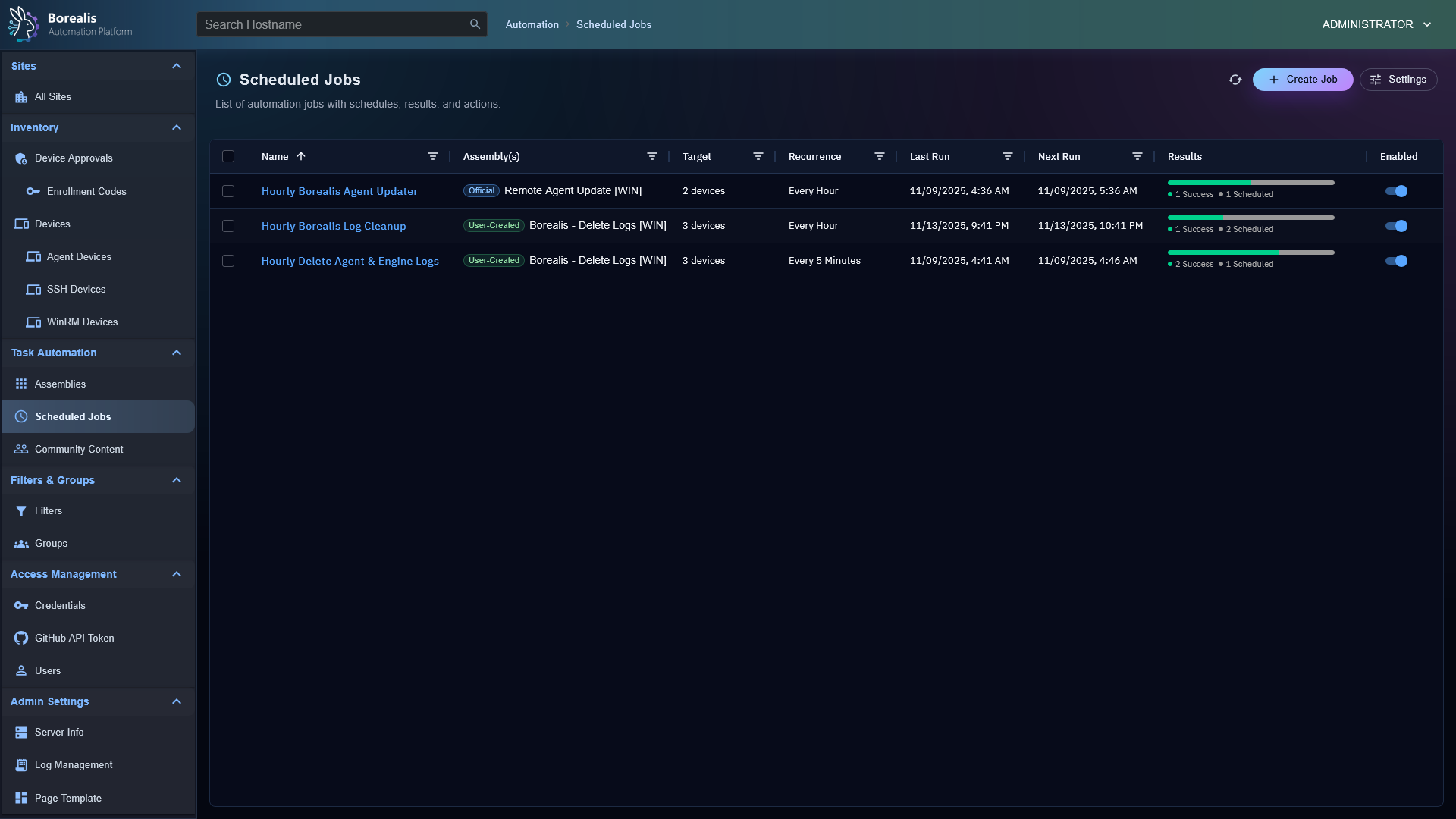Open the Next Run column filter icon
The height and width of the screenshot is (819, 1456).
(1137, 156)
